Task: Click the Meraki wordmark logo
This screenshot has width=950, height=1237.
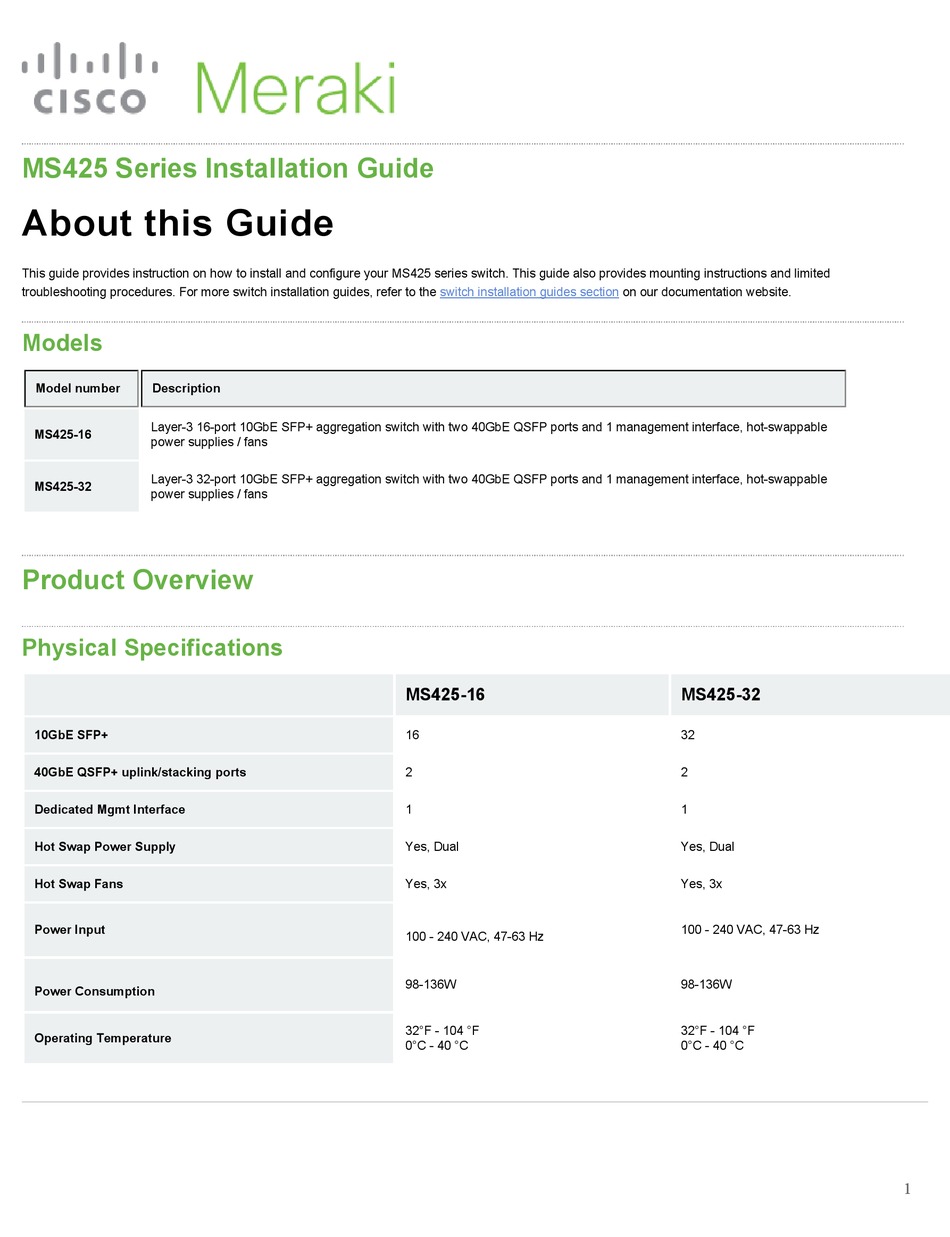Action: (x=296, y=88)
